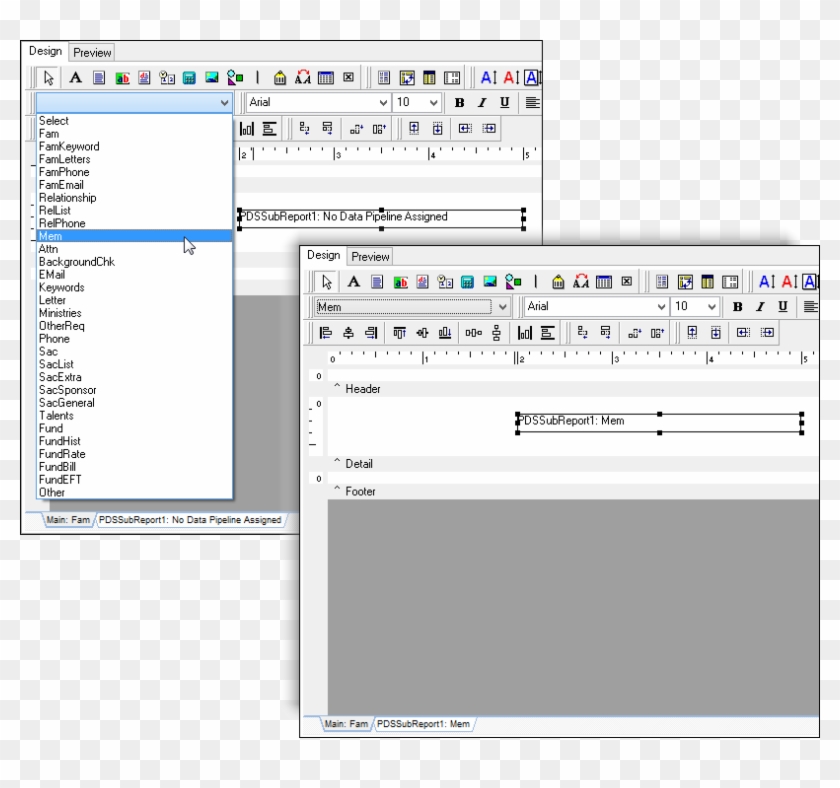Select the arrow pointer tool in the Mem window
Viewport: 840px width, 788px height.
tap(327, 282)
